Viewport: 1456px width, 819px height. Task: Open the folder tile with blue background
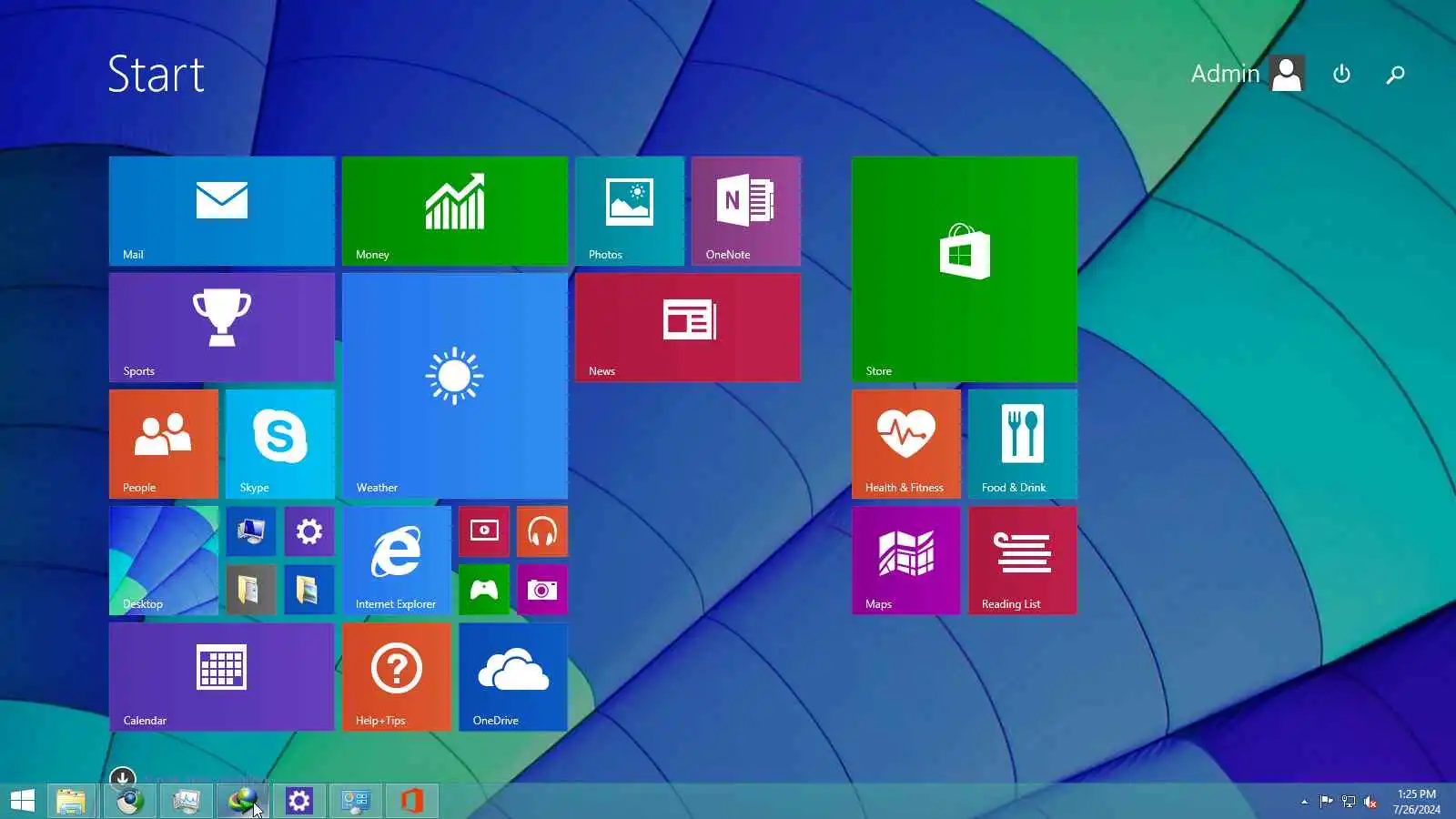coord(309,590)
